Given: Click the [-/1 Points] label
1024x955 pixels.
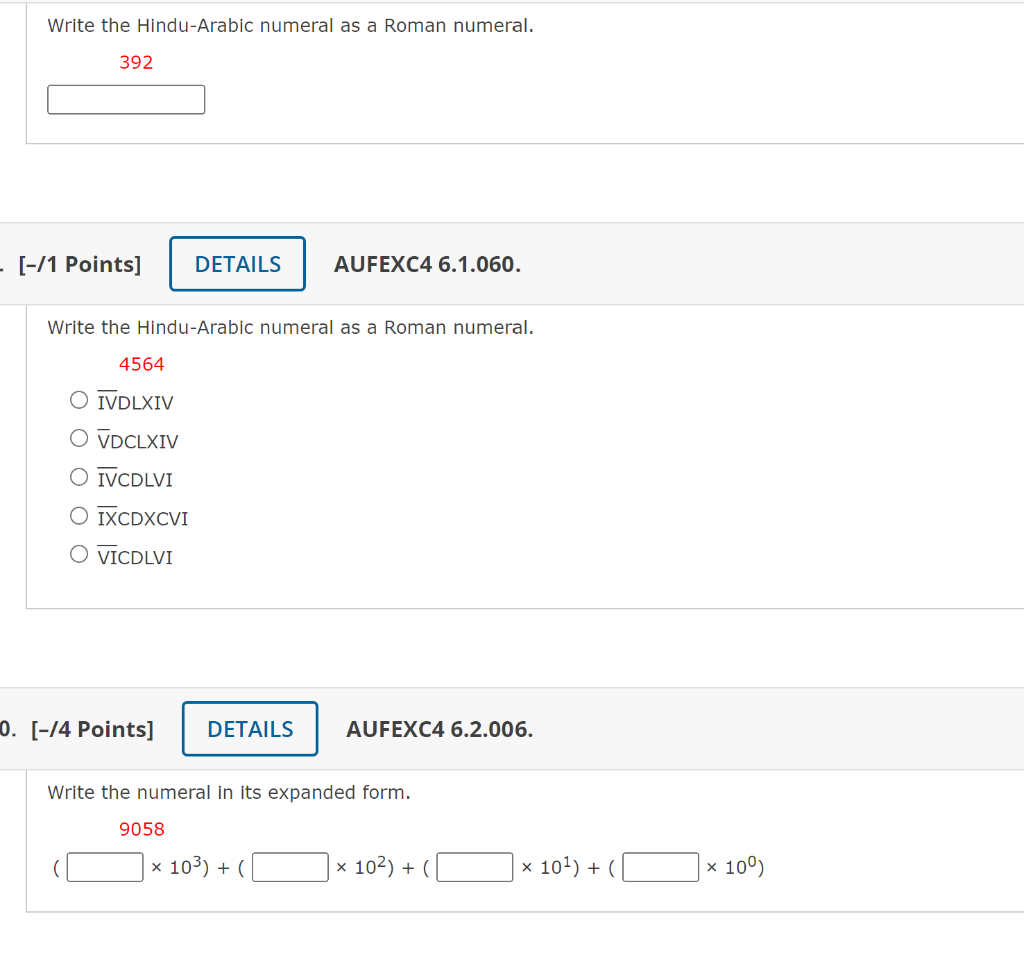Looking at the screenshot, I should (78, 264).
